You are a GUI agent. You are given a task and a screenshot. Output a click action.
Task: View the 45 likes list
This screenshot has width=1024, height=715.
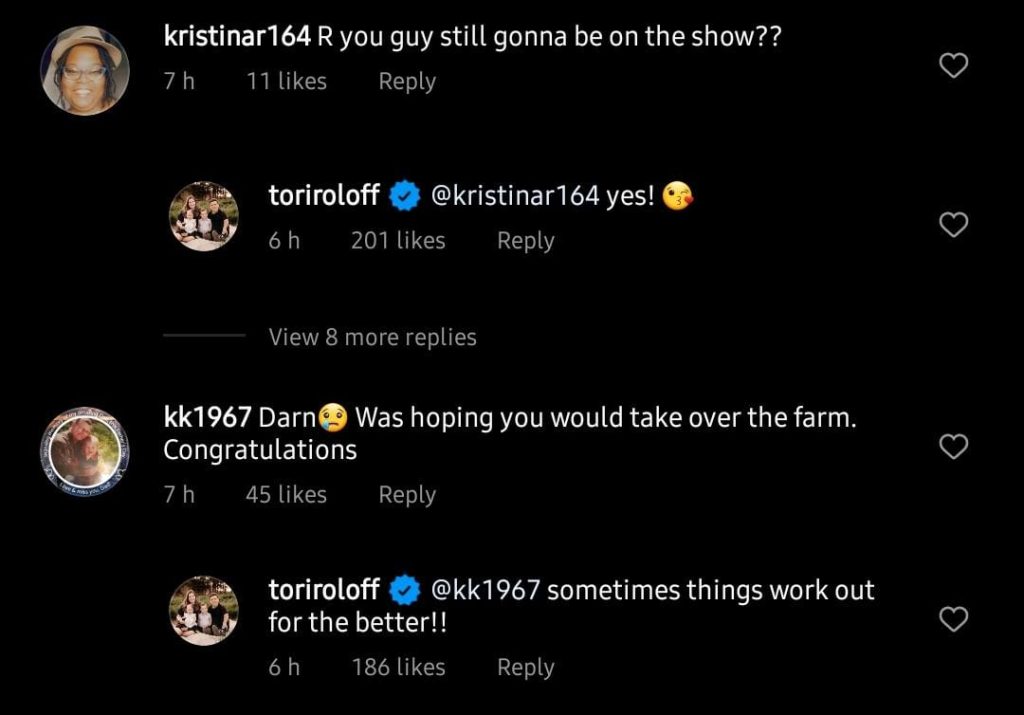pyautogui.click(x=286, y=494)
